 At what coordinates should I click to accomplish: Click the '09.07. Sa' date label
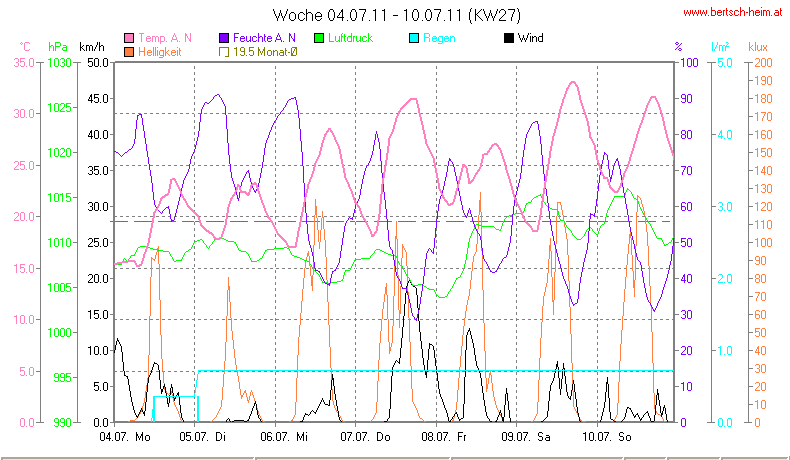click(x=525, y=437)
